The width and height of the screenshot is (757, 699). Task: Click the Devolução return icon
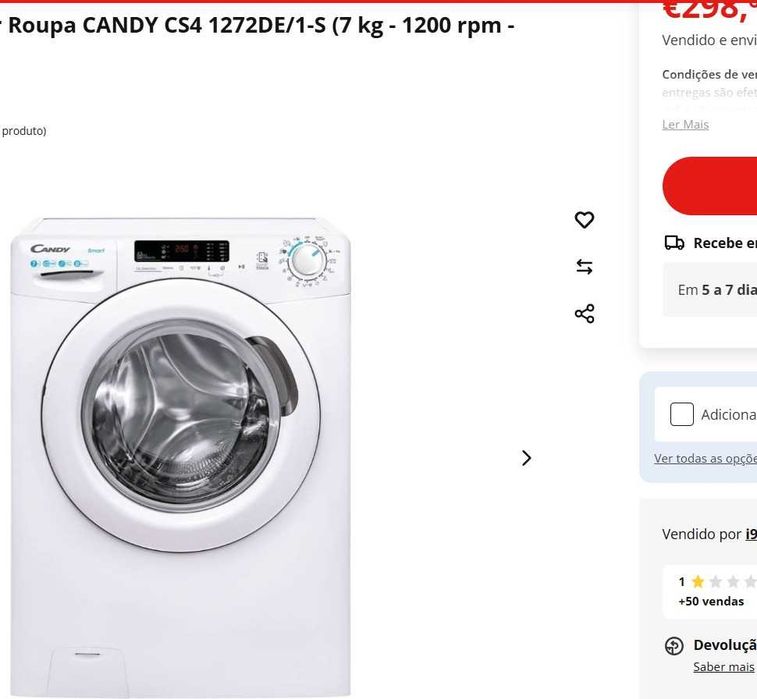(674, 646)
